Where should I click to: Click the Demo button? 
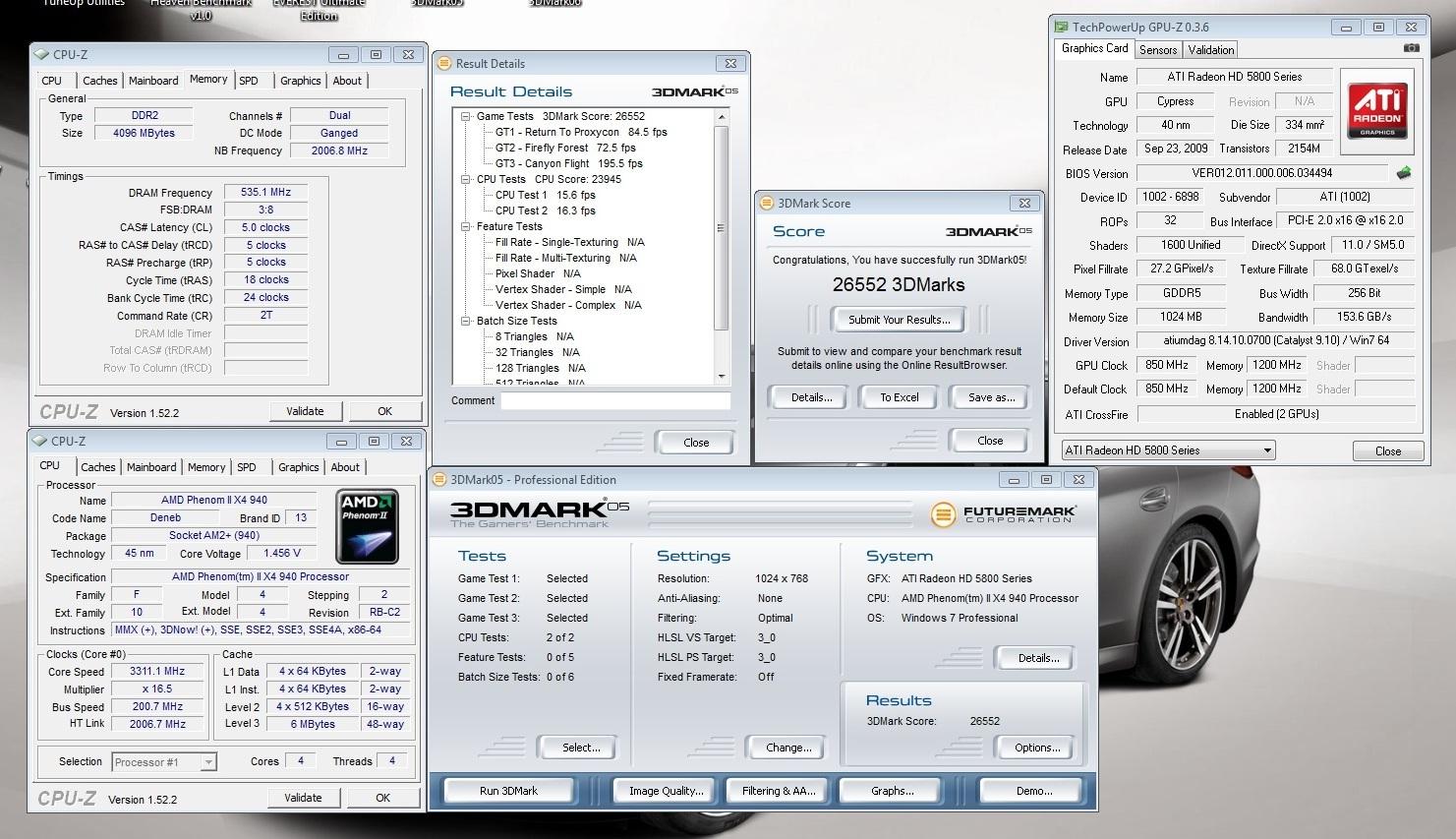point(1033,791)
